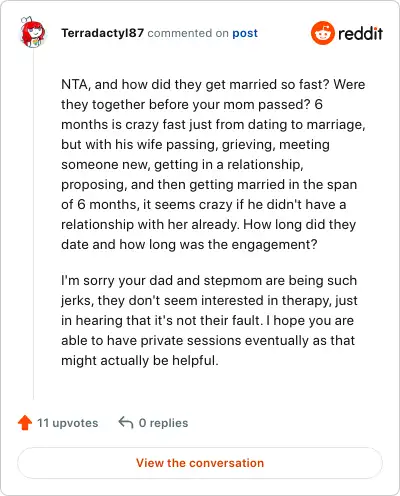Open the Terradactyl87 user profile link

(x=102, y=33)
